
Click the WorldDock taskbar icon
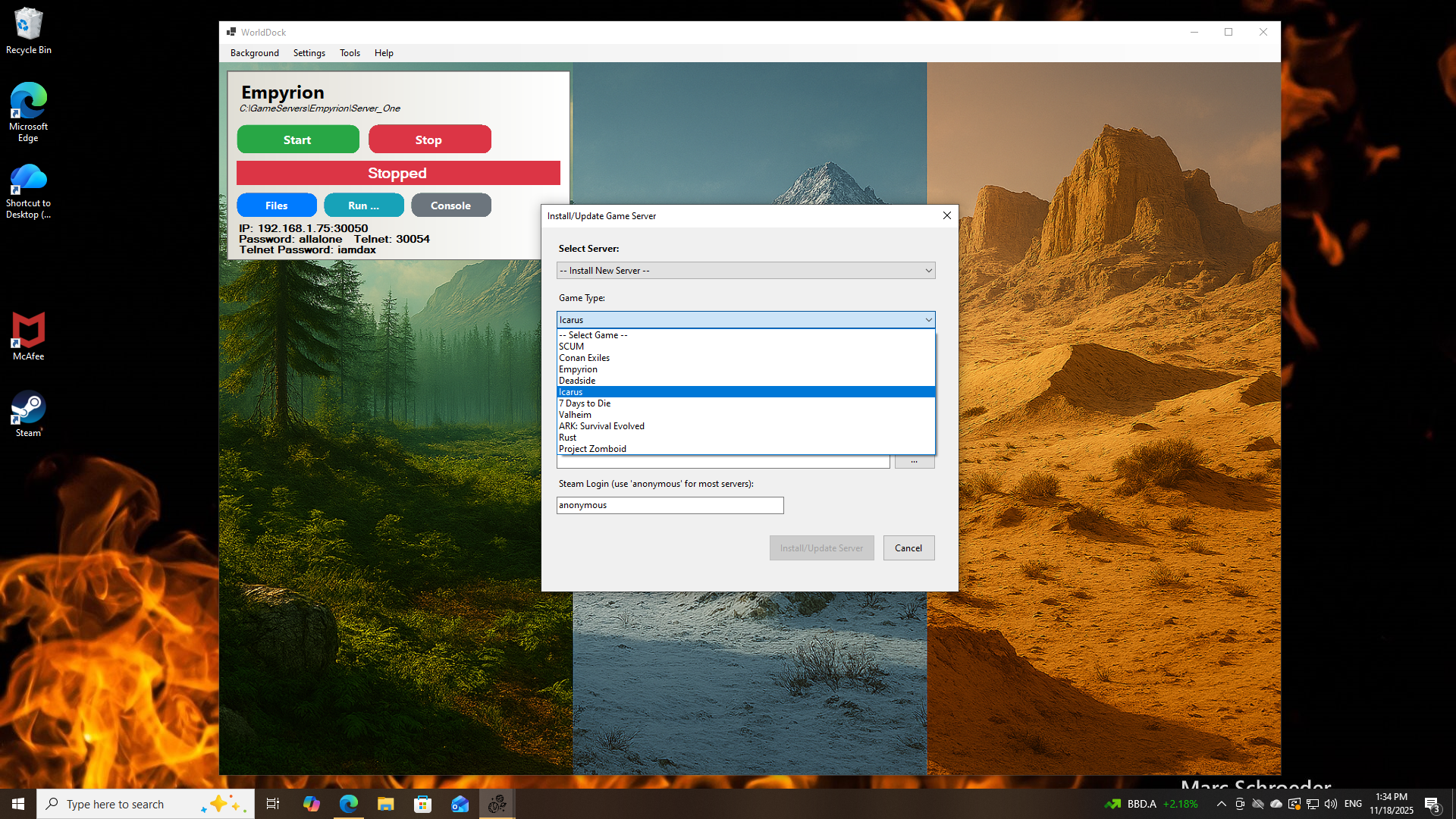click(497, 803)
